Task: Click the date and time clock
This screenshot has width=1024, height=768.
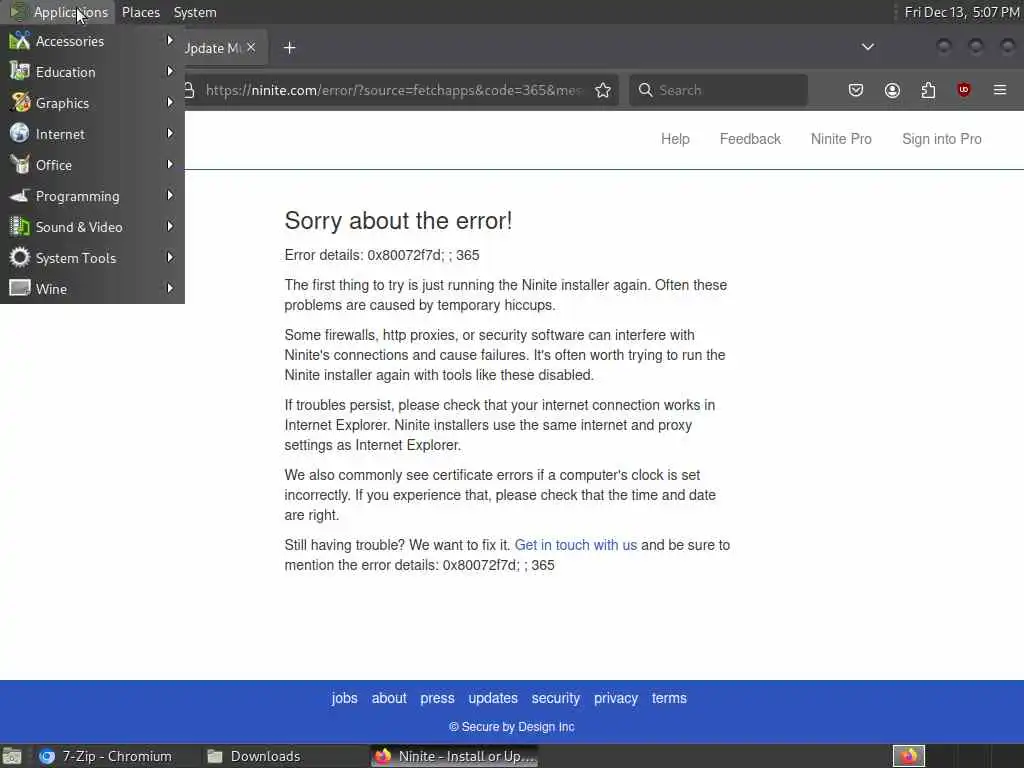Action: point(961,12)
